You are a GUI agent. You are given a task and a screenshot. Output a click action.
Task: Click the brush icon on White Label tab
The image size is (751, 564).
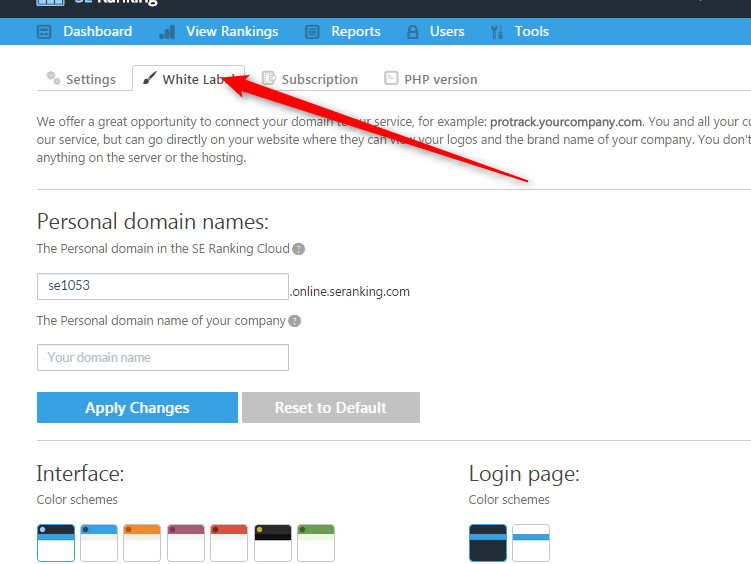150,78
